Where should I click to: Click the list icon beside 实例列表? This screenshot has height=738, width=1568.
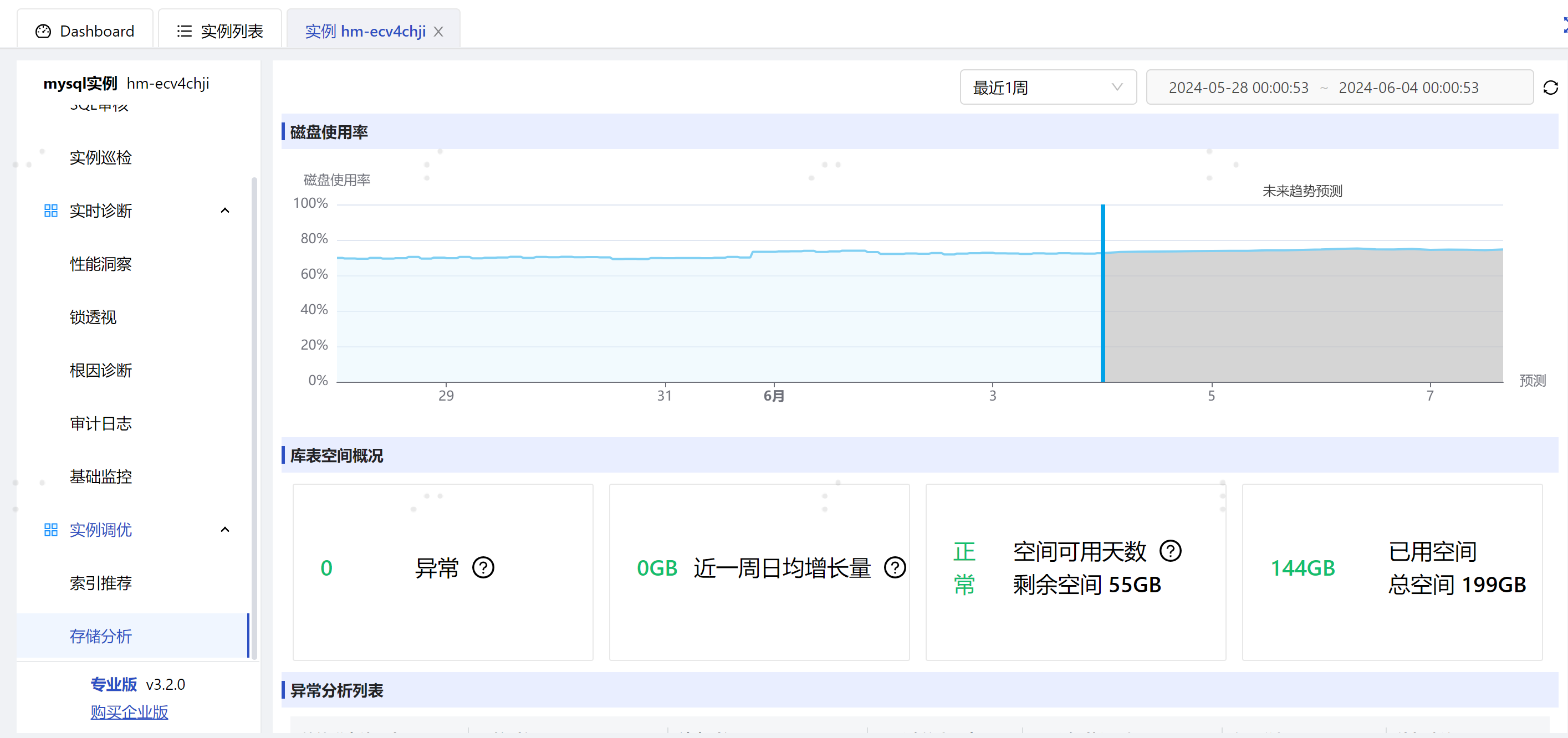(x=184, y=30)
